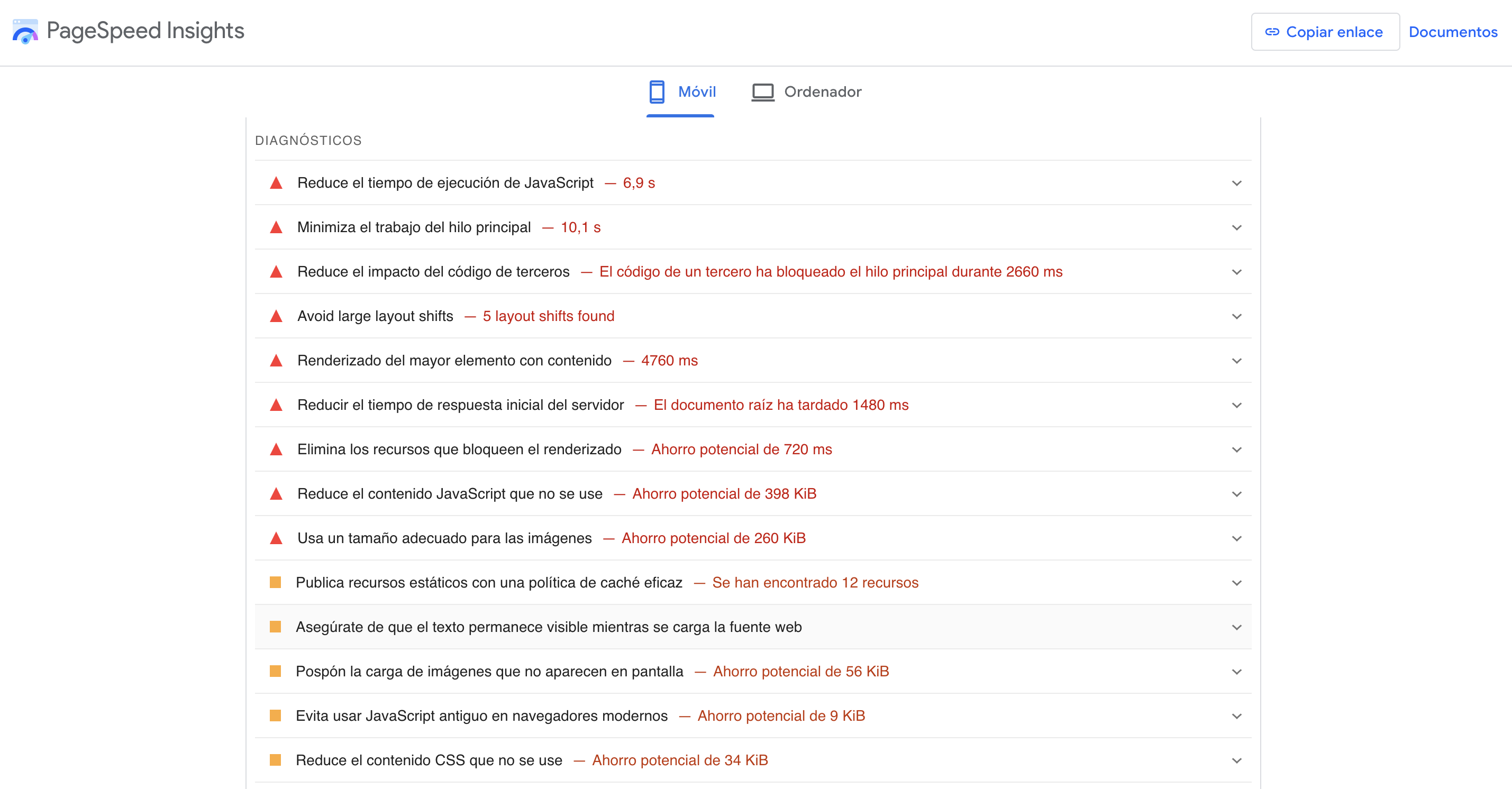Click the laptop icon next to Ordenador
The width and height of the screenshot is (1512, 789).
click(x=762, y=92)
